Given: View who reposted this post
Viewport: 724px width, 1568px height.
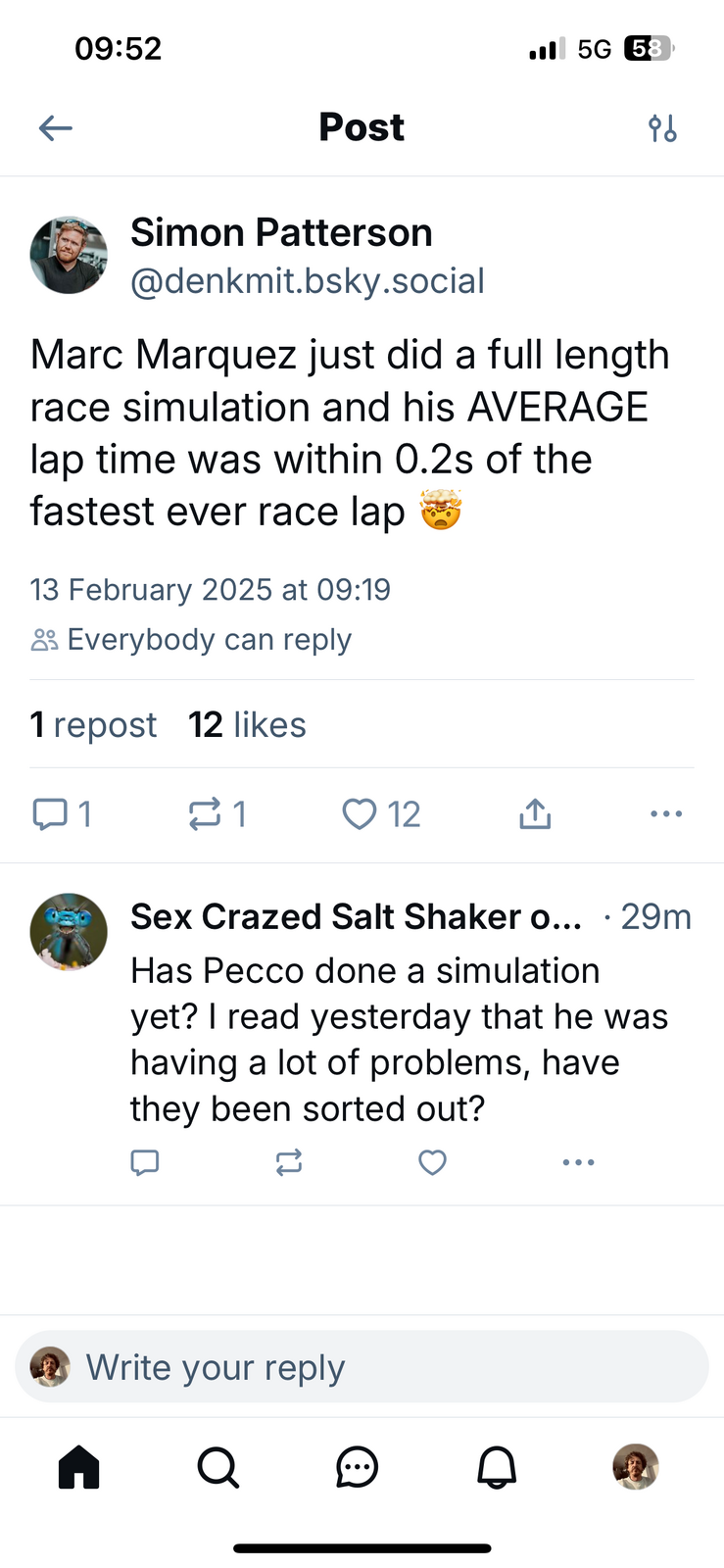Looking at the screenshot, I should [93, 725].
